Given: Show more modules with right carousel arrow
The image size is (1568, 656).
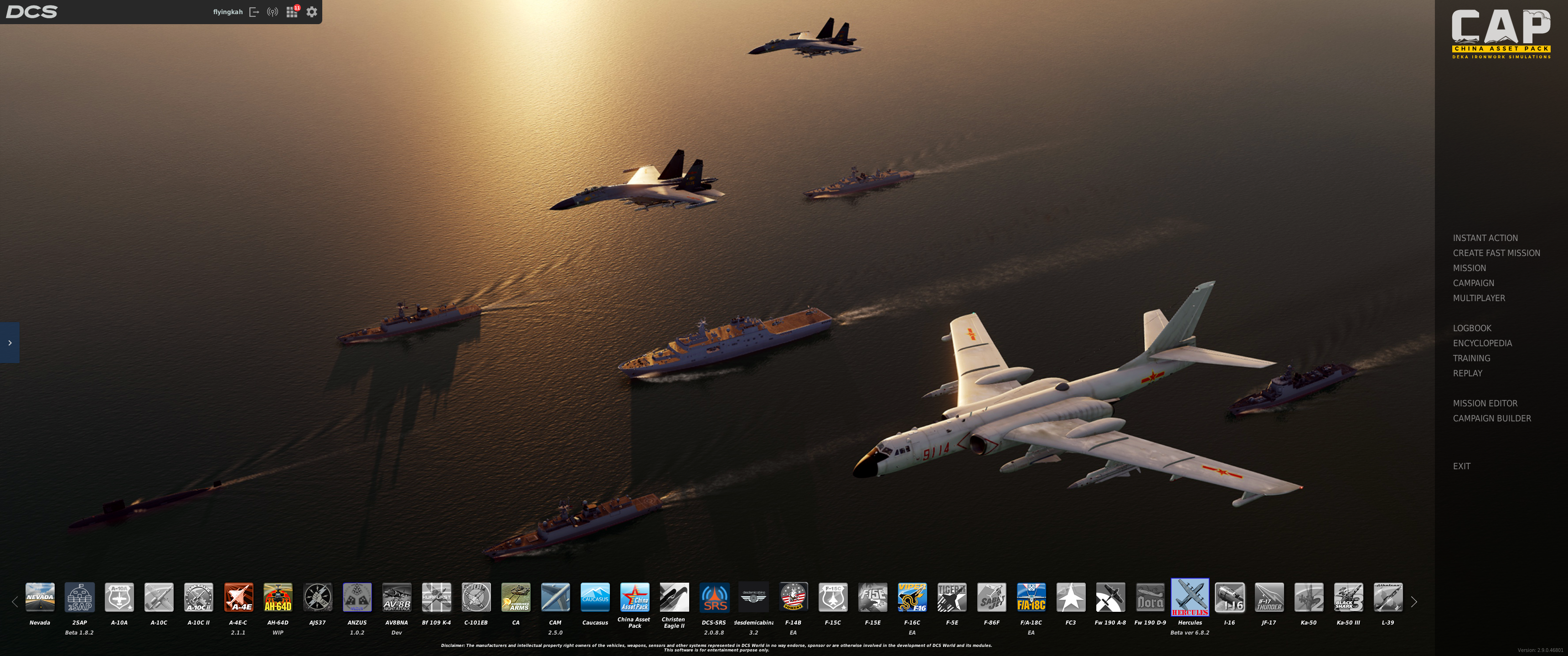Looking at the screenshot, I should tap(1414, 602).
